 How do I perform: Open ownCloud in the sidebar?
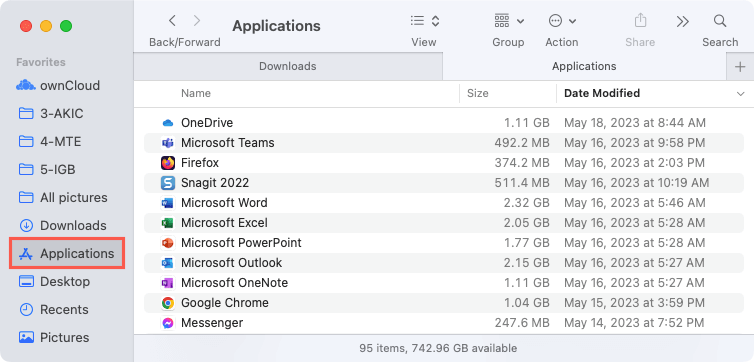click(58, 86)
